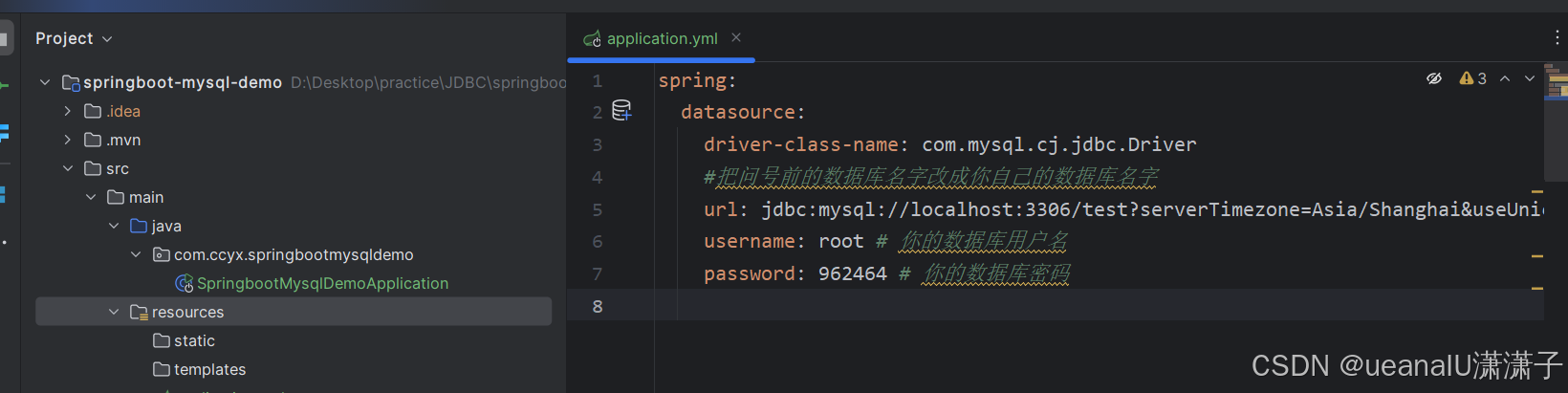
Task: Click the templates folder icon
Action: point(162,369)
